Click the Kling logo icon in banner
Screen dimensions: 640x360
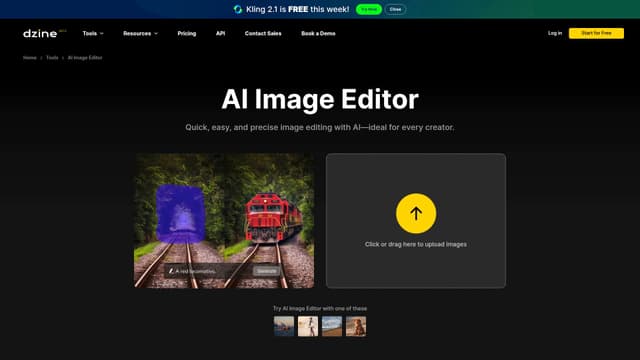point(238,9)
